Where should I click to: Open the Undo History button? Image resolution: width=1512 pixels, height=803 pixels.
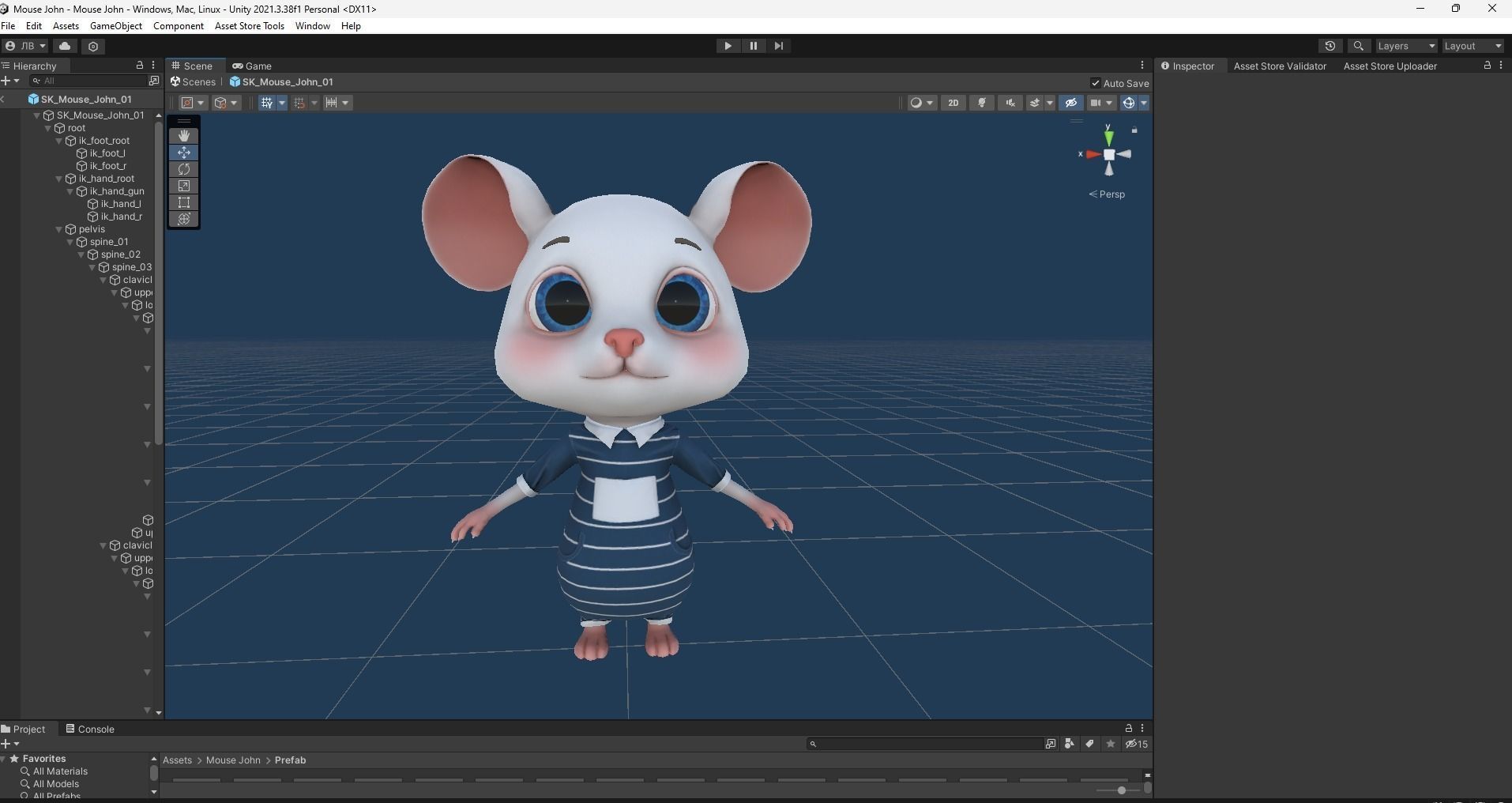tap(1330, 46)
